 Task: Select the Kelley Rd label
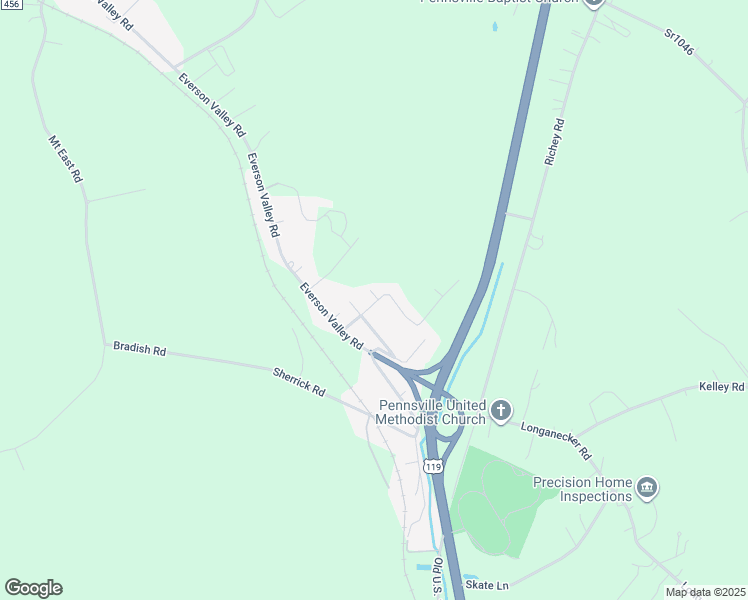tap(721, 386)
